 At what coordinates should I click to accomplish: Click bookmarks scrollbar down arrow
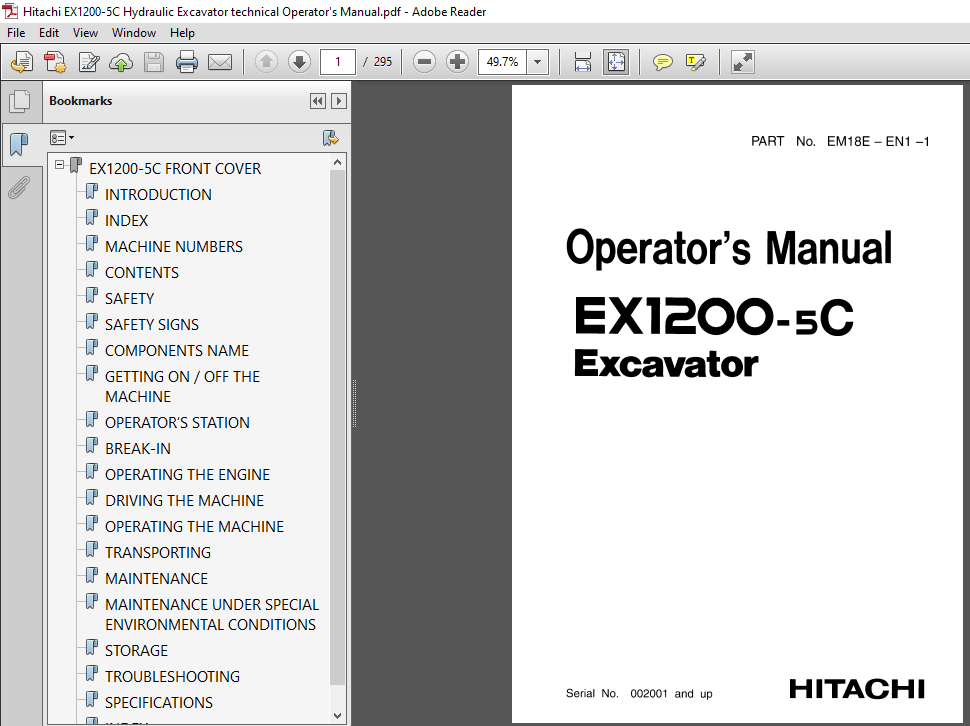point(338,715)
